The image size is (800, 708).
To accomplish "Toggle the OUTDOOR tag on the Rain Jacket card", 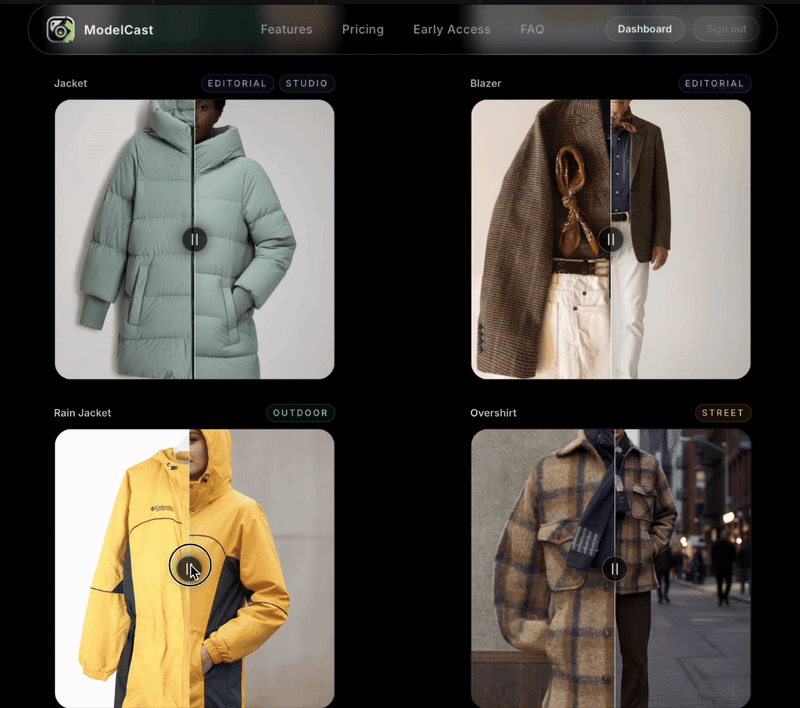I will [x=301, y=412].
